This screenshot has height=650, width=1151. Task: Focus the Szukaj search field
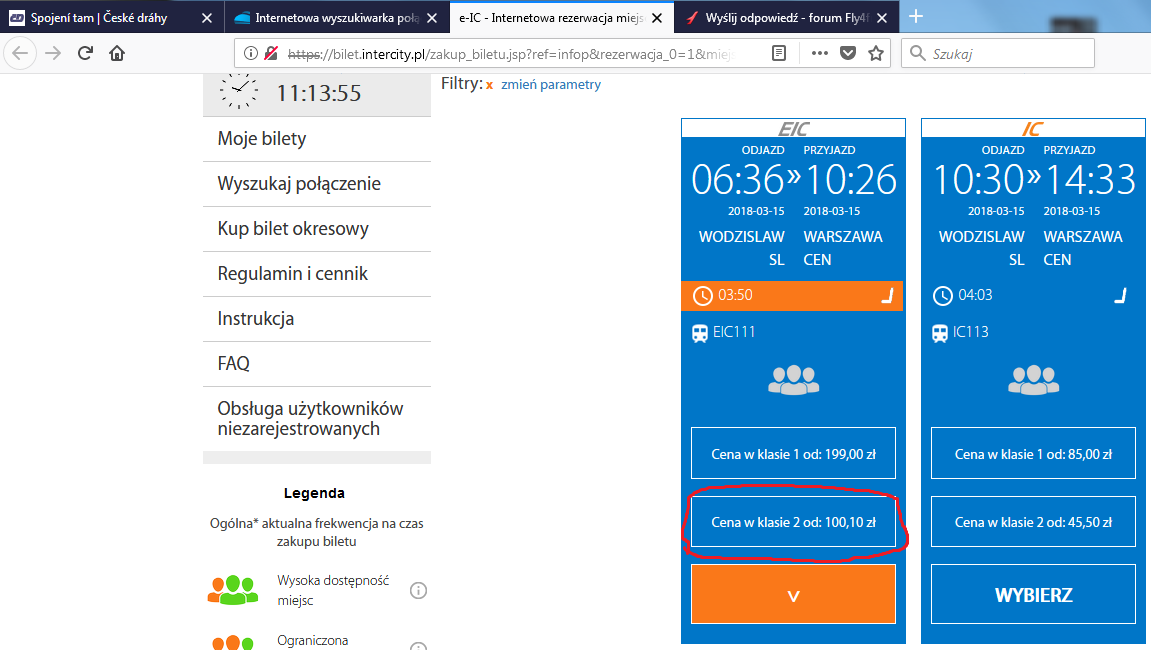click(x=998, y=53)
